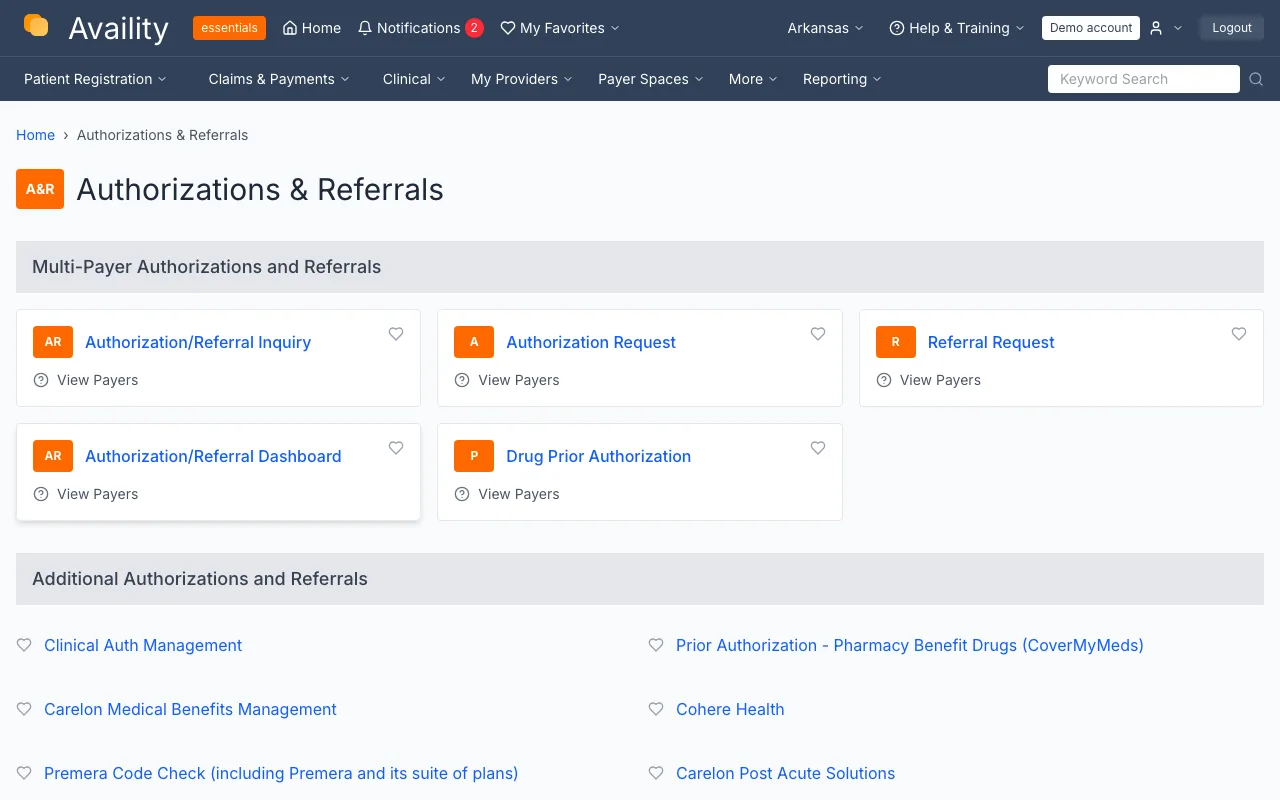Click help icon beside Authorization Request View Payers

pyautogui.click(x=462, y=380)
